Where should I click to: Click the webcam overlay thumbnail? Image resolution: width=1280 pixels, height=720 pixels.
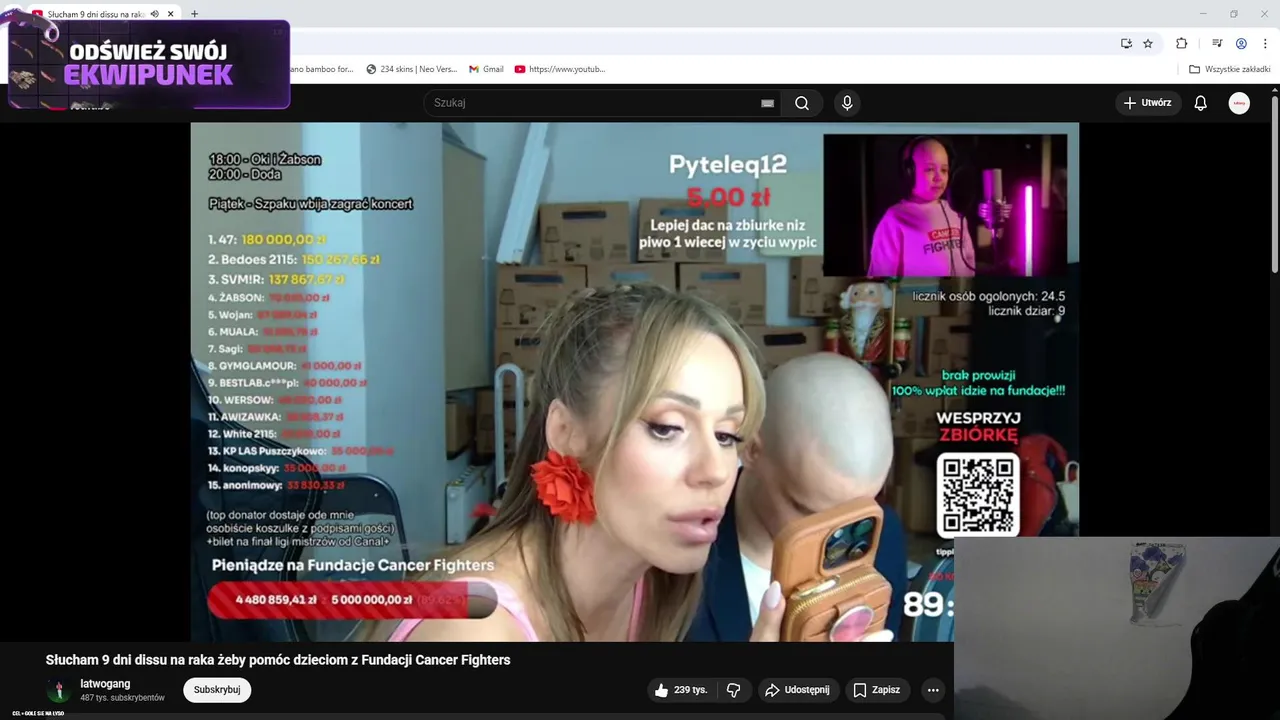[x=1117, y=628]
